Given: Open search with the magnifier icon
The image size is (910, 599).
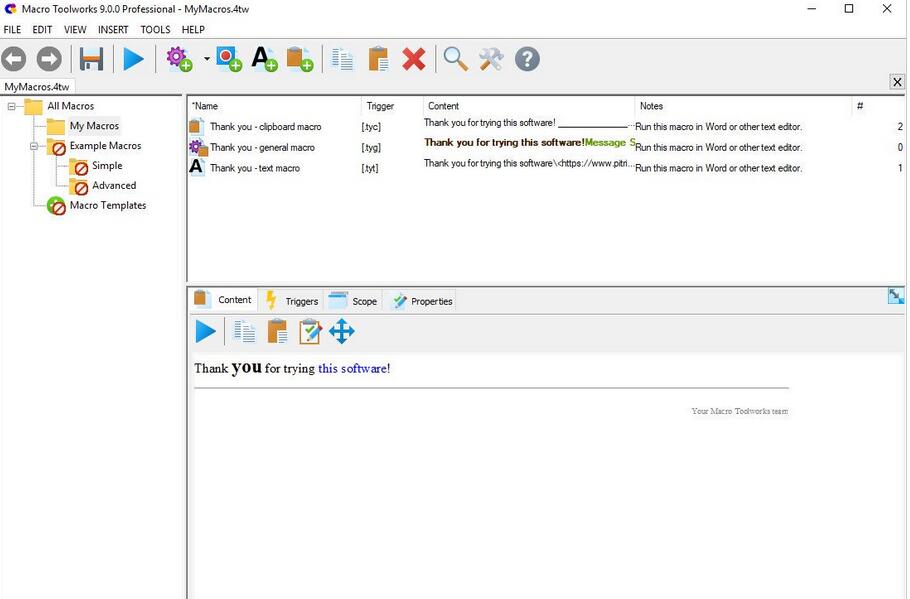Looking at the screenshot, I should [456, 59].
